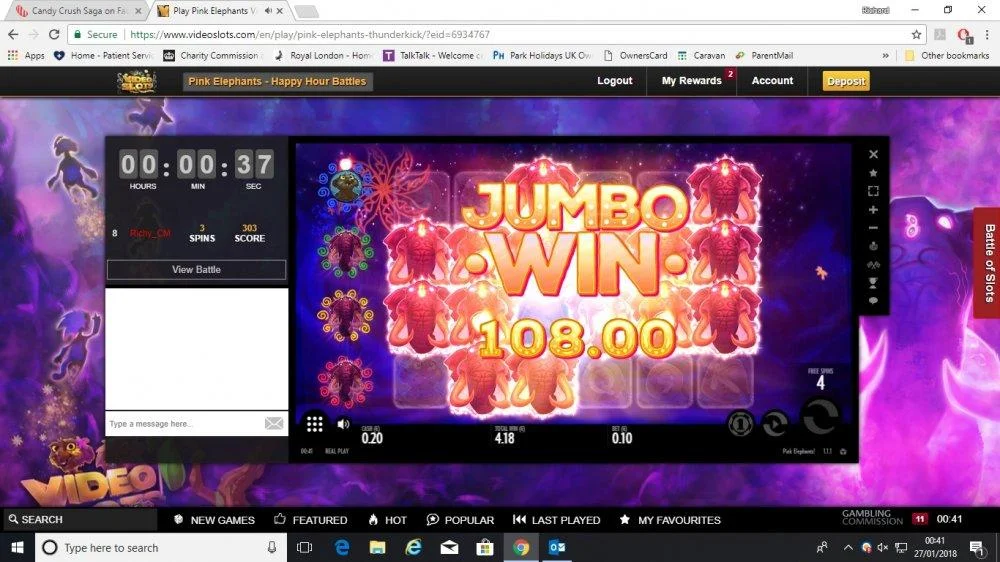This screenshot has height=562, width=1000.
Task: Open Outlook from the taskbar
Action: [557, 547]
